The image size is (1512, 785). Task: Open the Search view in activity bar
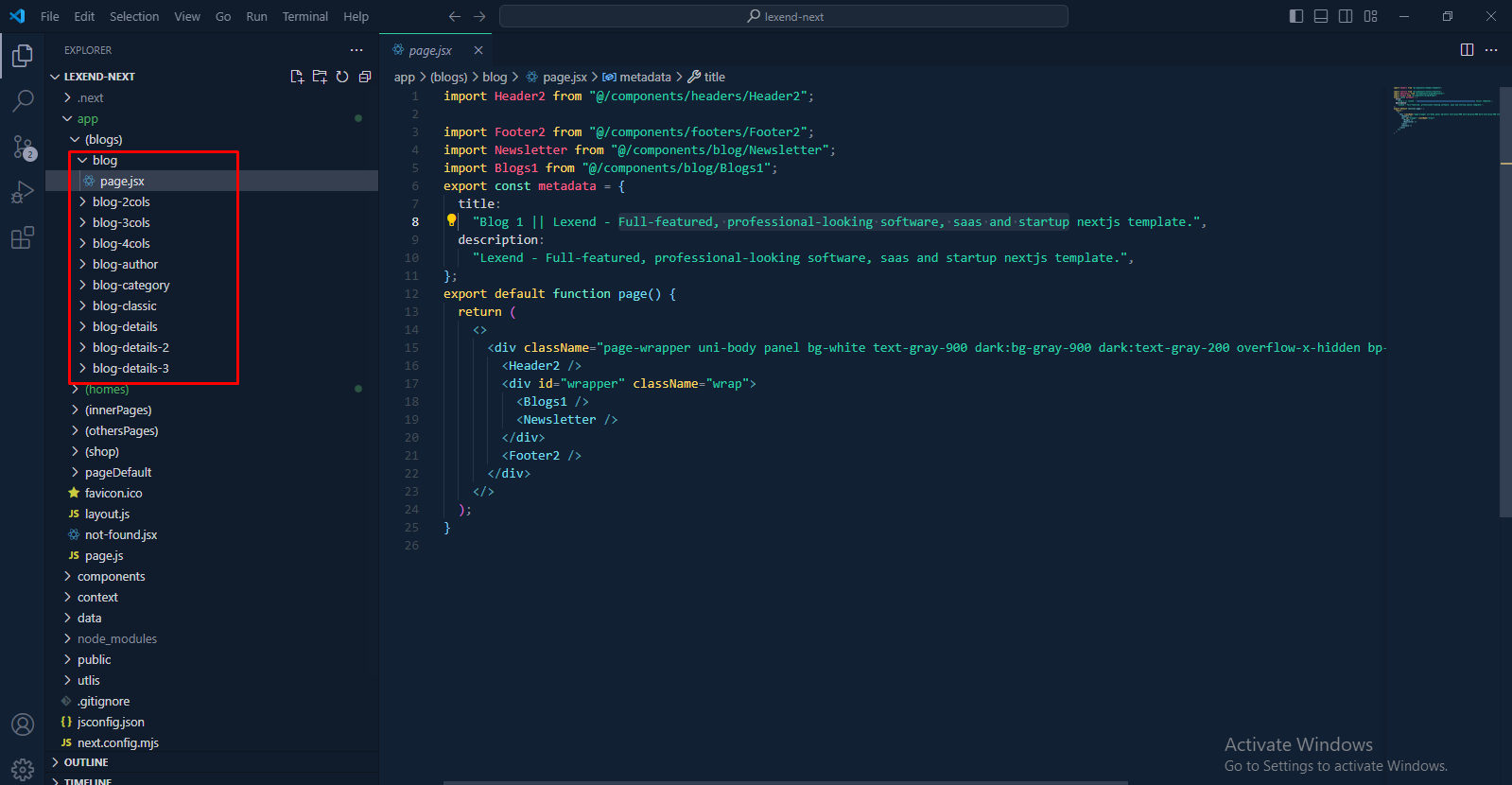23,100
